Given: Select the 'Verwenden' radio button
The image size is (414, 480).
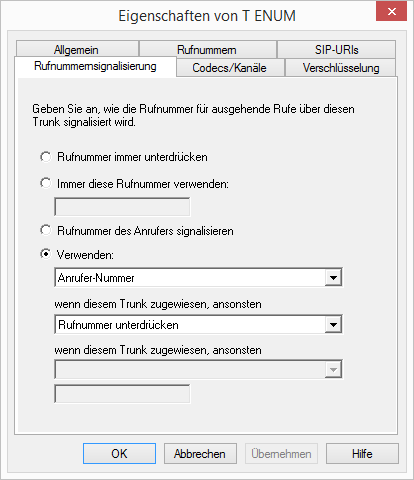Looking at the screenshot, I should pos(46,254).
